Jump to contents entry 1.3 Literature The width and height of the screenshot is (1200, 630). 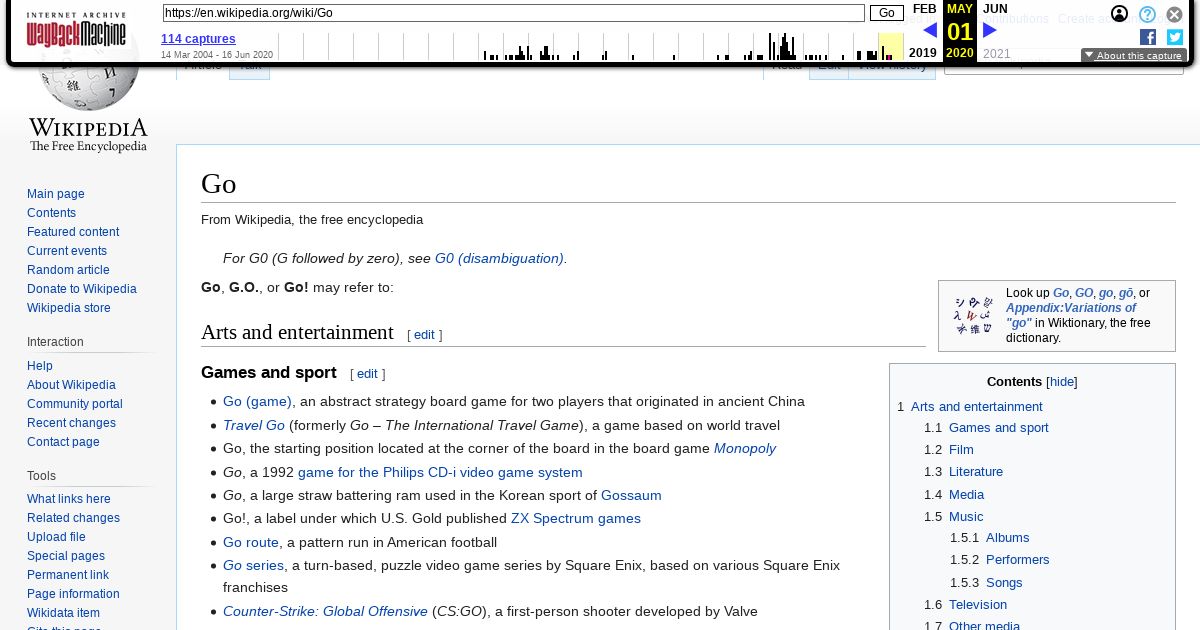pos(963,472)
